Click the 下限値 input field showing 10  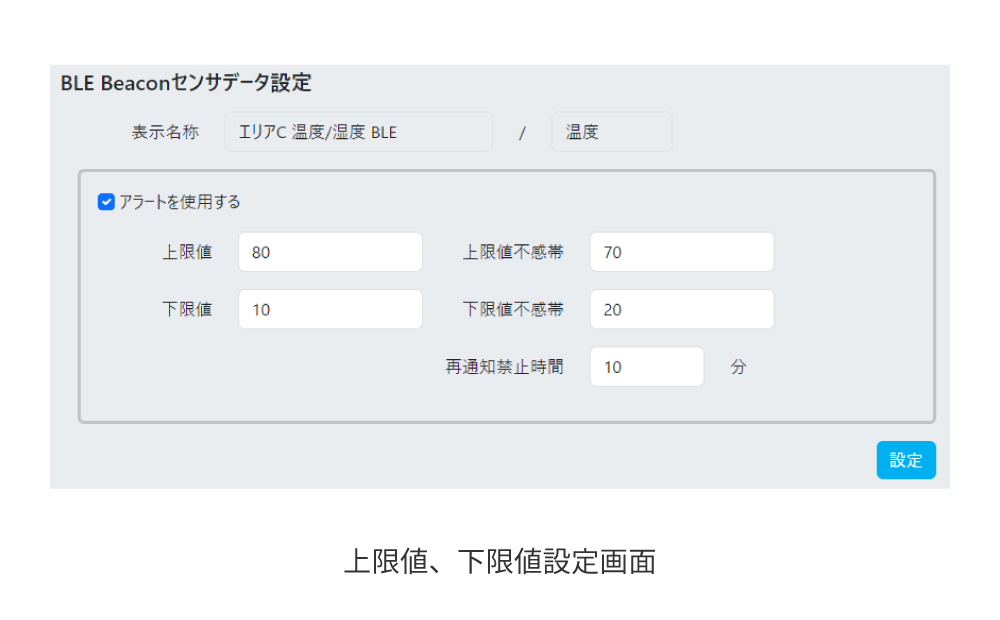pos(330,309)
